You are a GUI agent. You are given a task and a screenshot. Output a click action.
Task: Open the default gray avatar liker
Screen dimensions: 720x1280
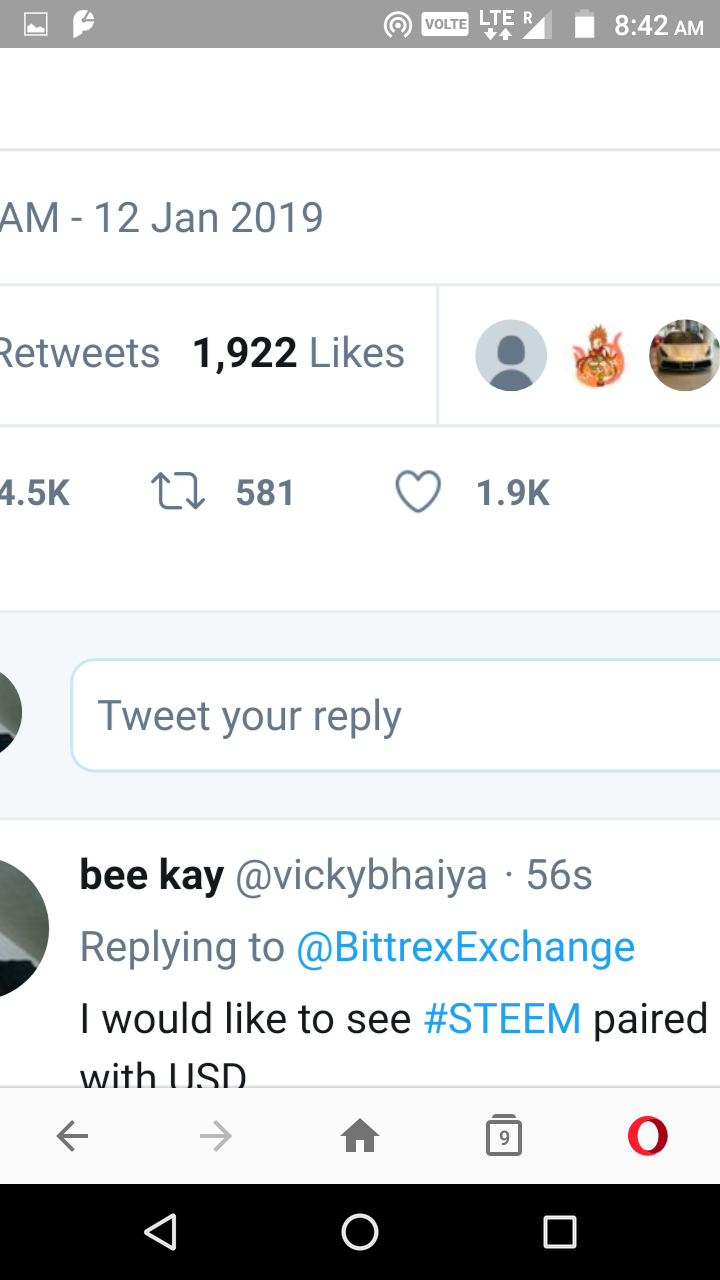coord(511,355)
